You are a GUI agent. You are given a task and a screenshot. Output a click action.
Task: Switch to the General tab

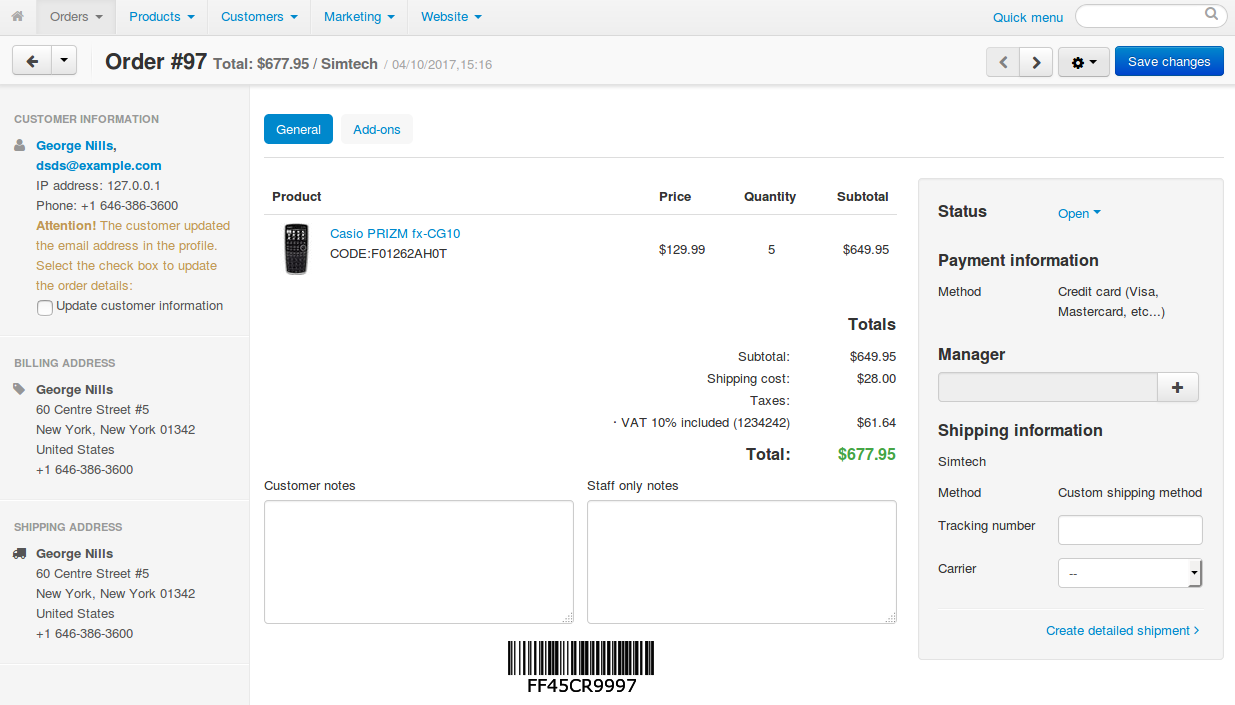pyautogui.click(x=298, y=129)
